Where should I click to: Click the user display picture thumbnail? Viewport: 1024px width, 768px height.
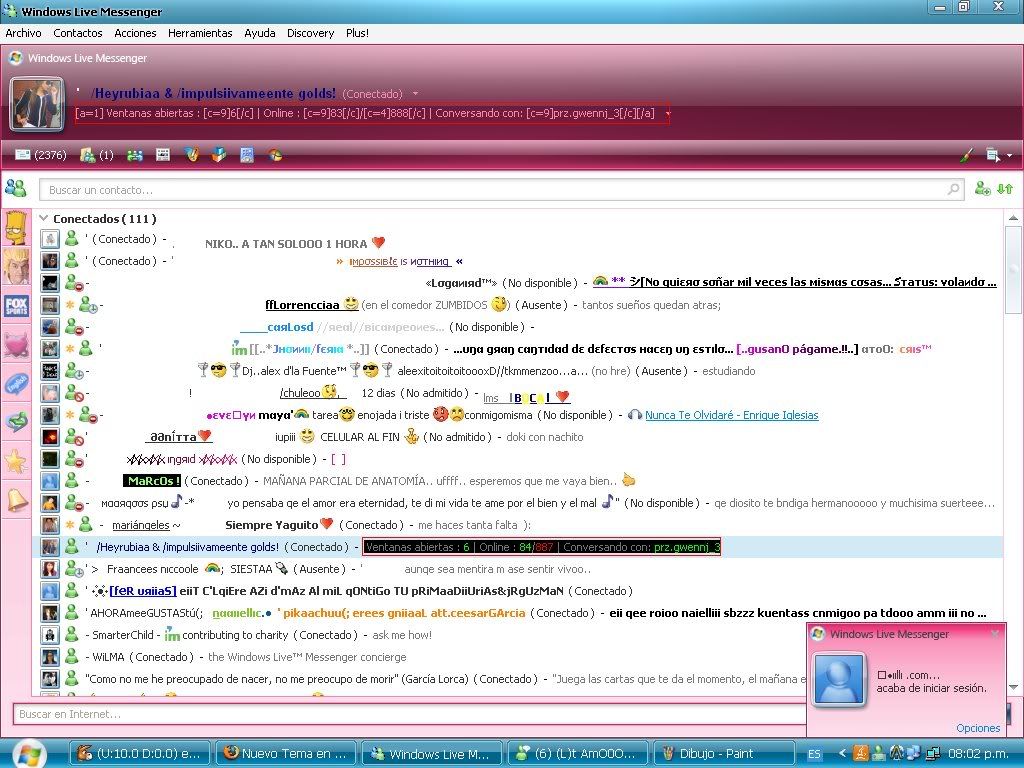[x=37, y=104]
